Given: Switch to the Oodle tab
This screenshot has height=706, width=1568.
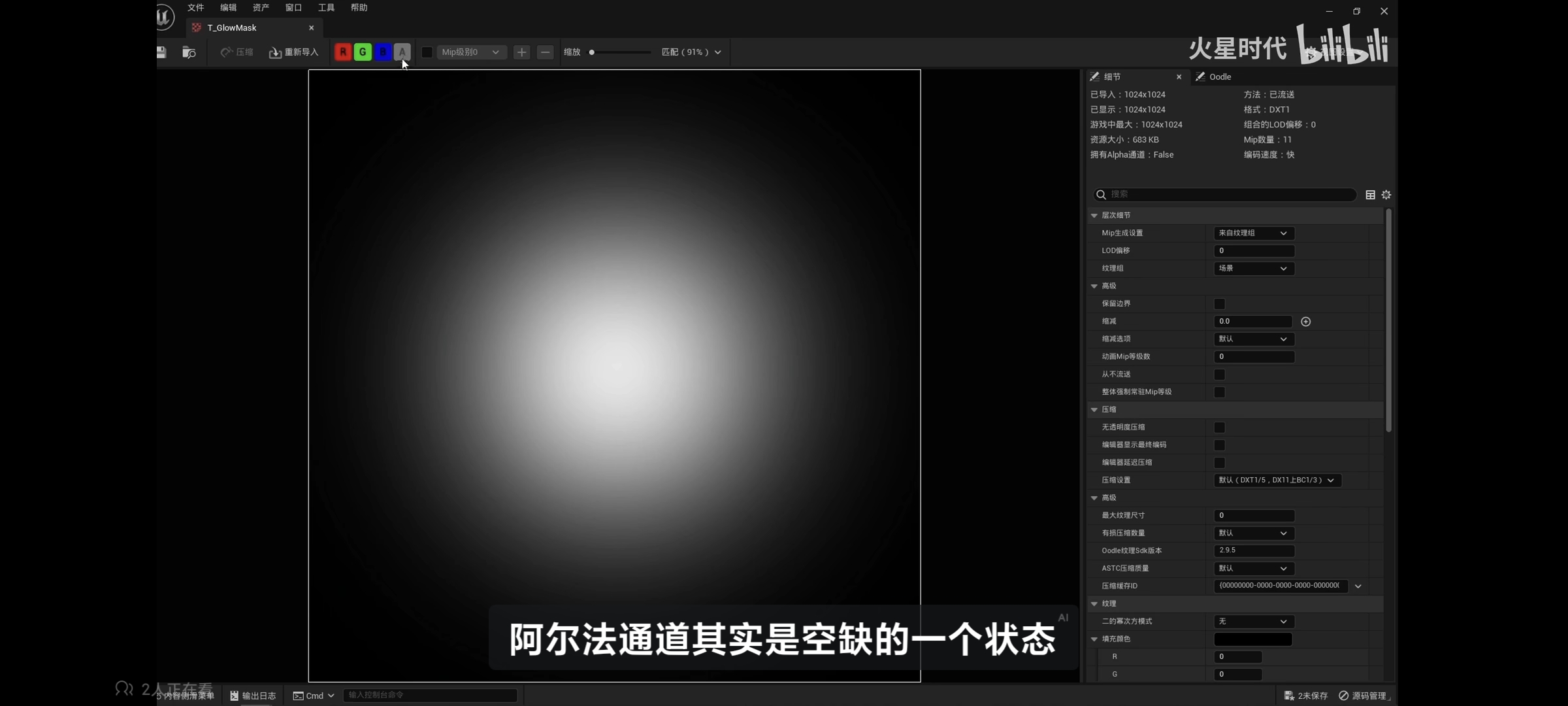Looking at the screenshot, I should [1219, 77].
